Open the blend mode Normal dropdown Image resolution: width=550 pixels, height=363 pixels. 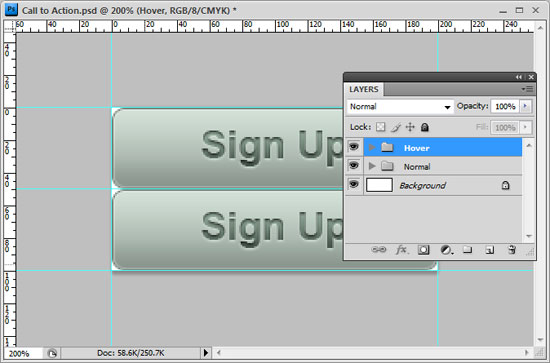(400, 107)
